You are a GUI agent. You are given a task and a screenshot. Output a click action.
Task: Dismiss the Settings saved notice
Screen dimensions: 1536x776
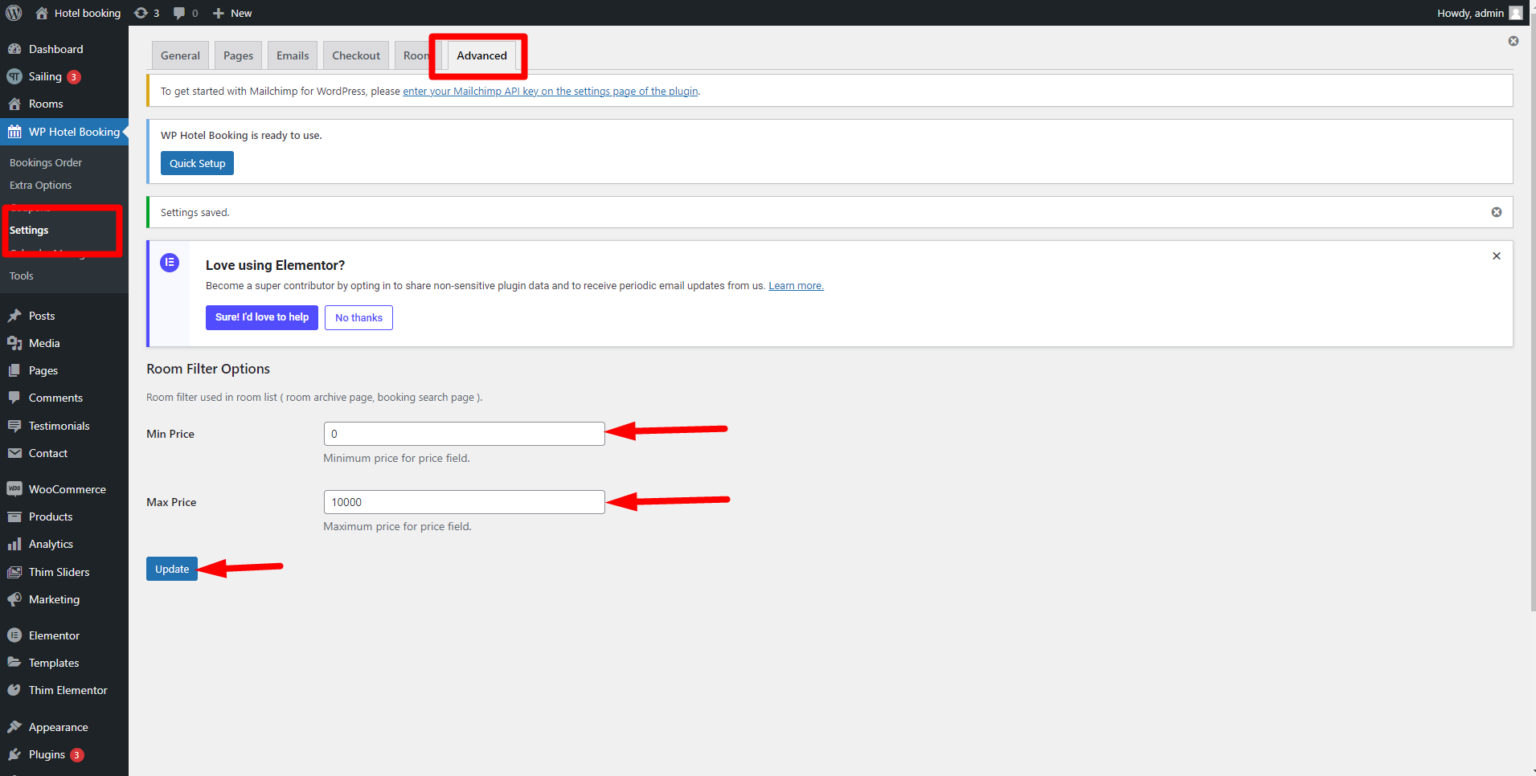[1496, 212]
